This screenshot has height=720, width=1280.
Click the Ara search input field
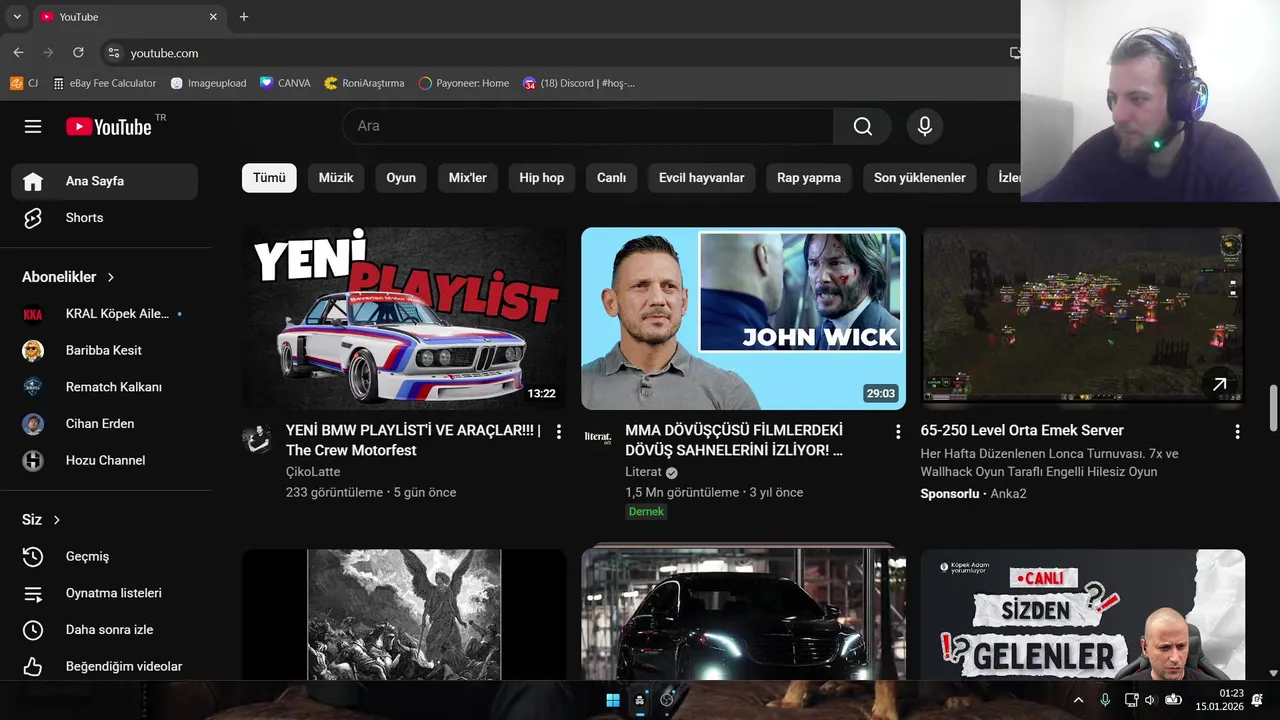588,126
